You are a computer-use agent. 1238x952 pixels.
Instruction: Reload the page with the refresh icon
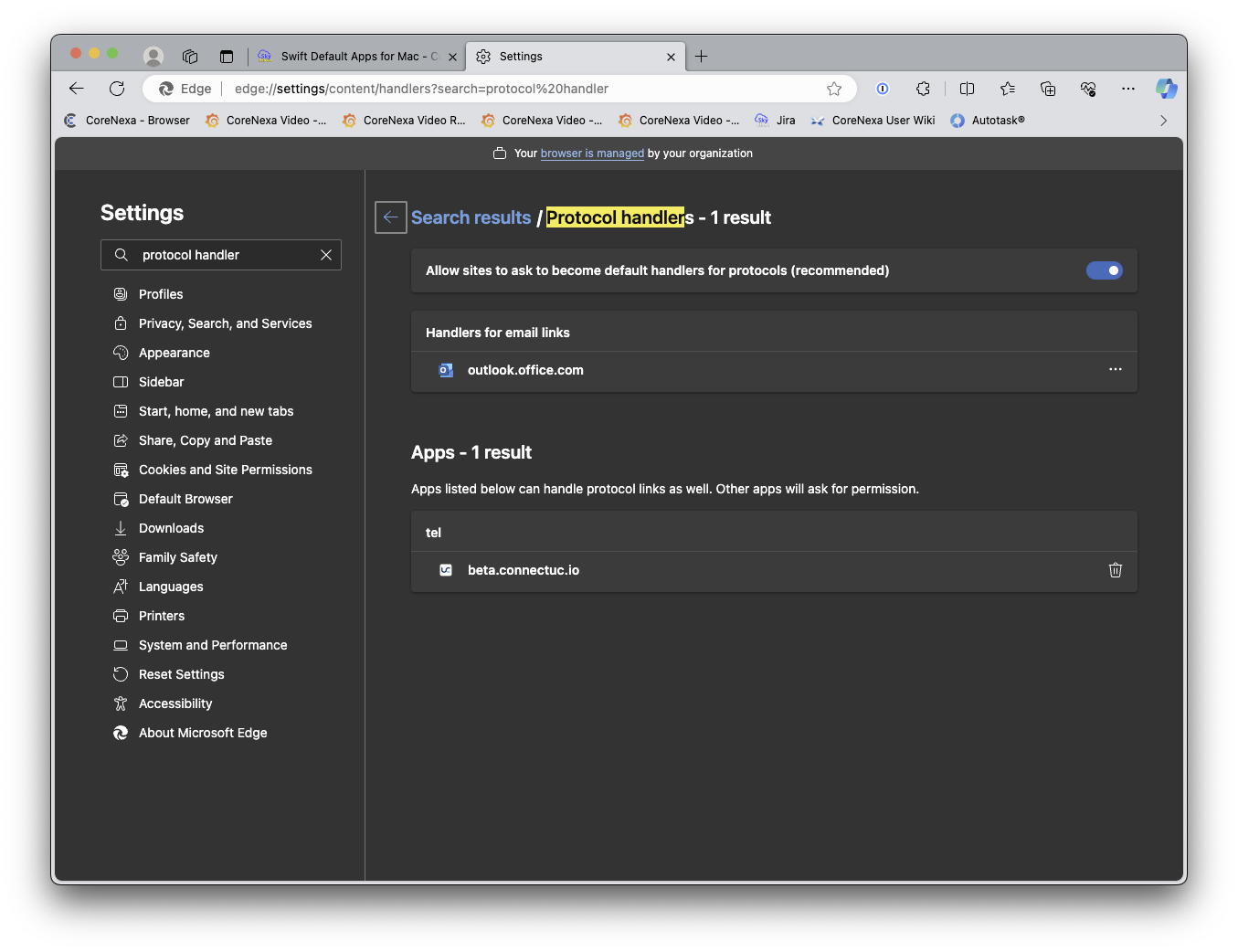tap(117, 89)
